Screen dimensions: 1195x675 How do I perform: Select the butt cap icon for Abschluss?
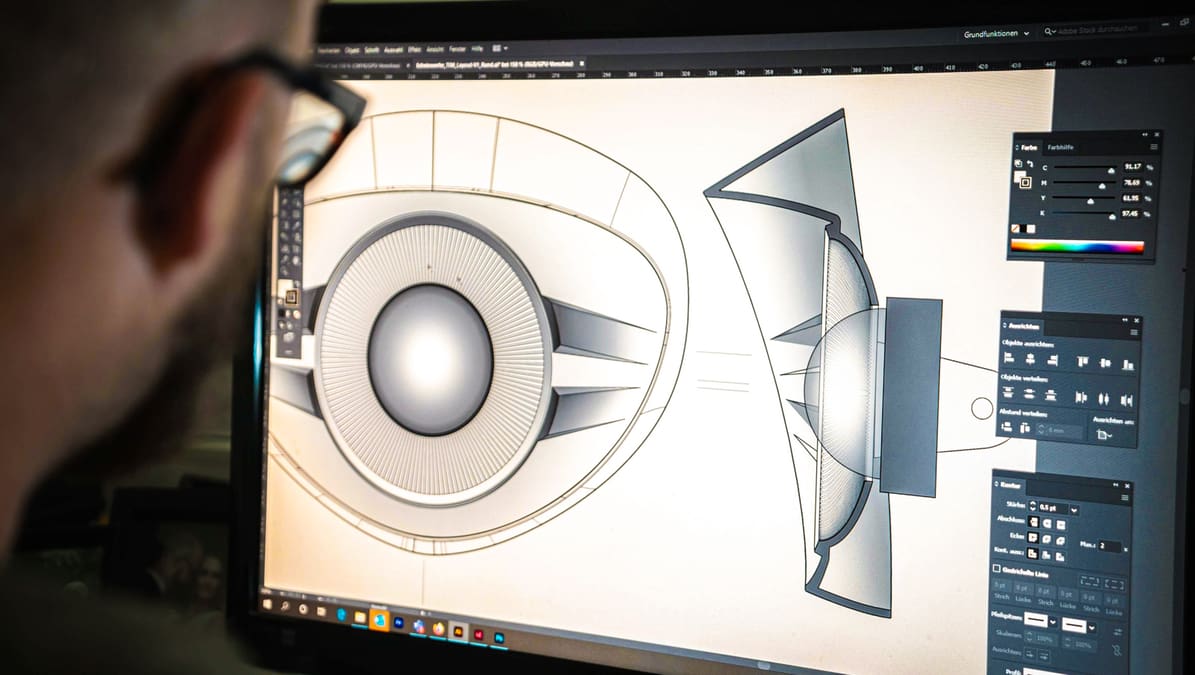1035,522
